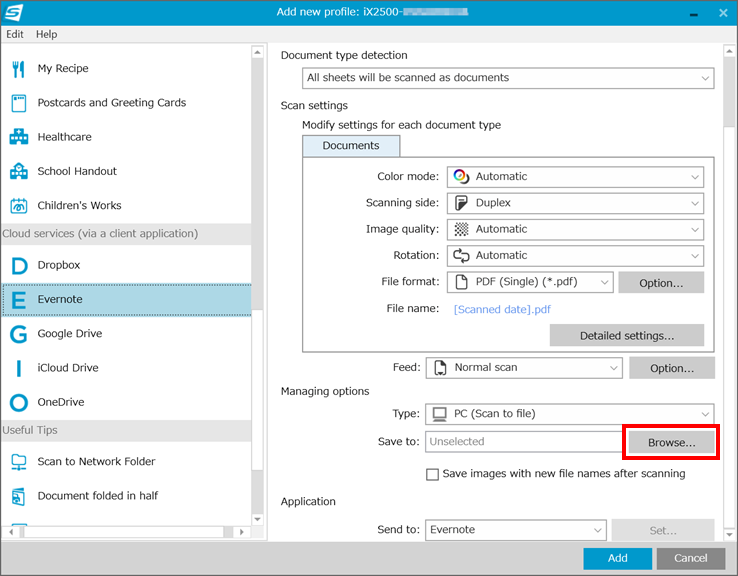Viewport: 738px width, 576px height.
Task: Select the My Recipe profile label
Action: pos(63,69)
